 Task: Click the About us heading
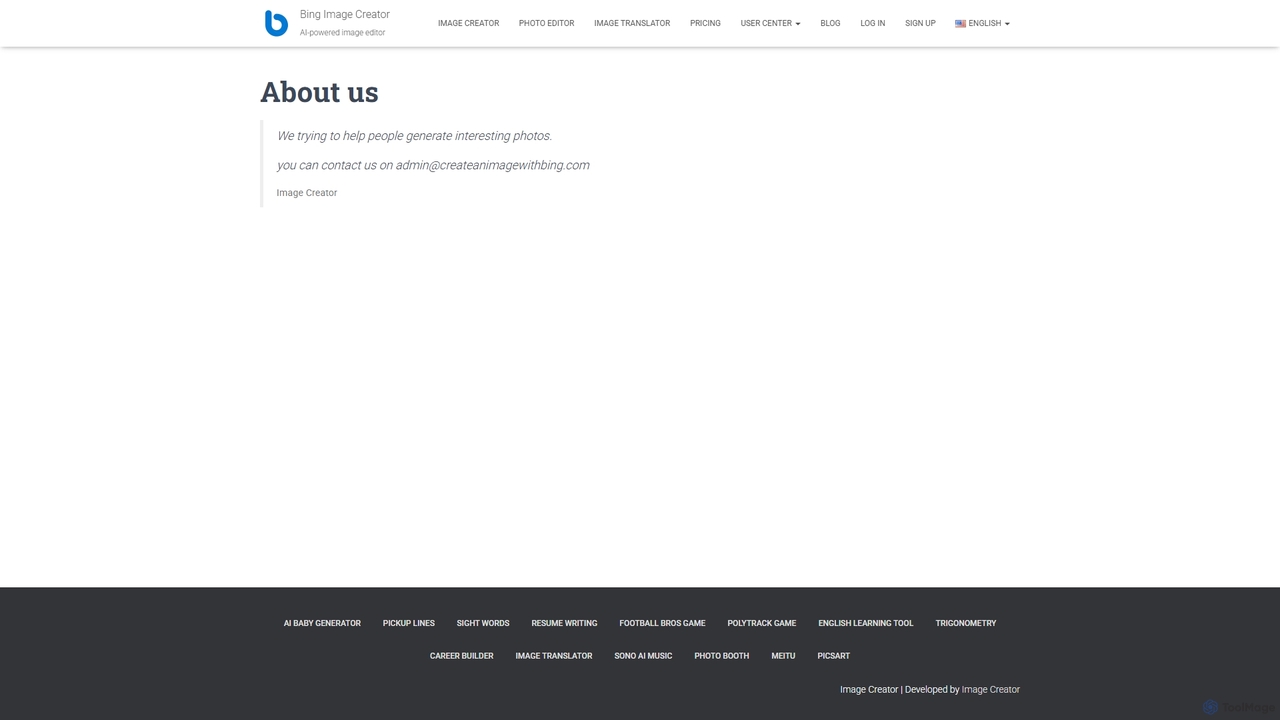(x=319, y=92)
